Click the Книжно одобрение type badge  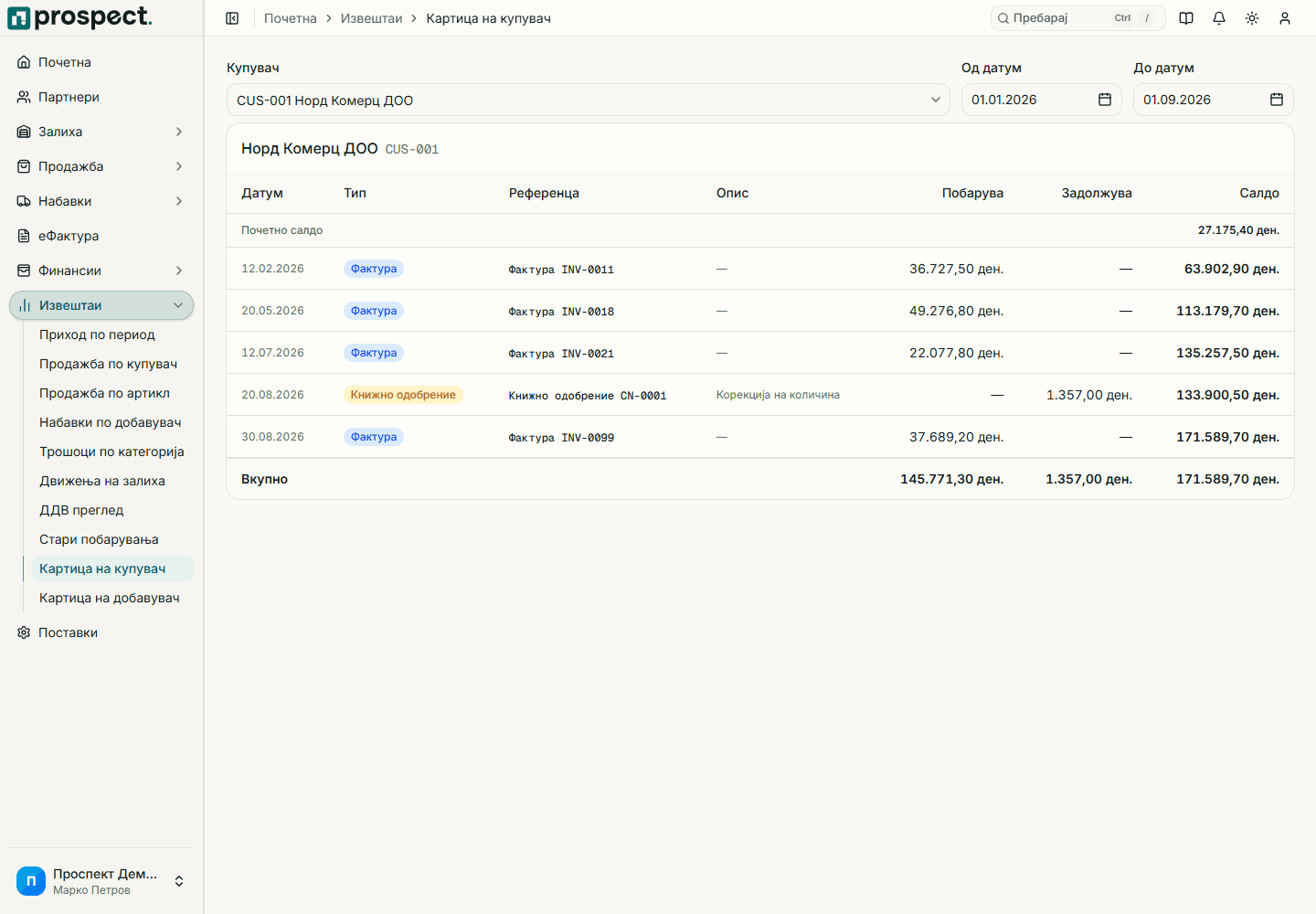point(403,395)
